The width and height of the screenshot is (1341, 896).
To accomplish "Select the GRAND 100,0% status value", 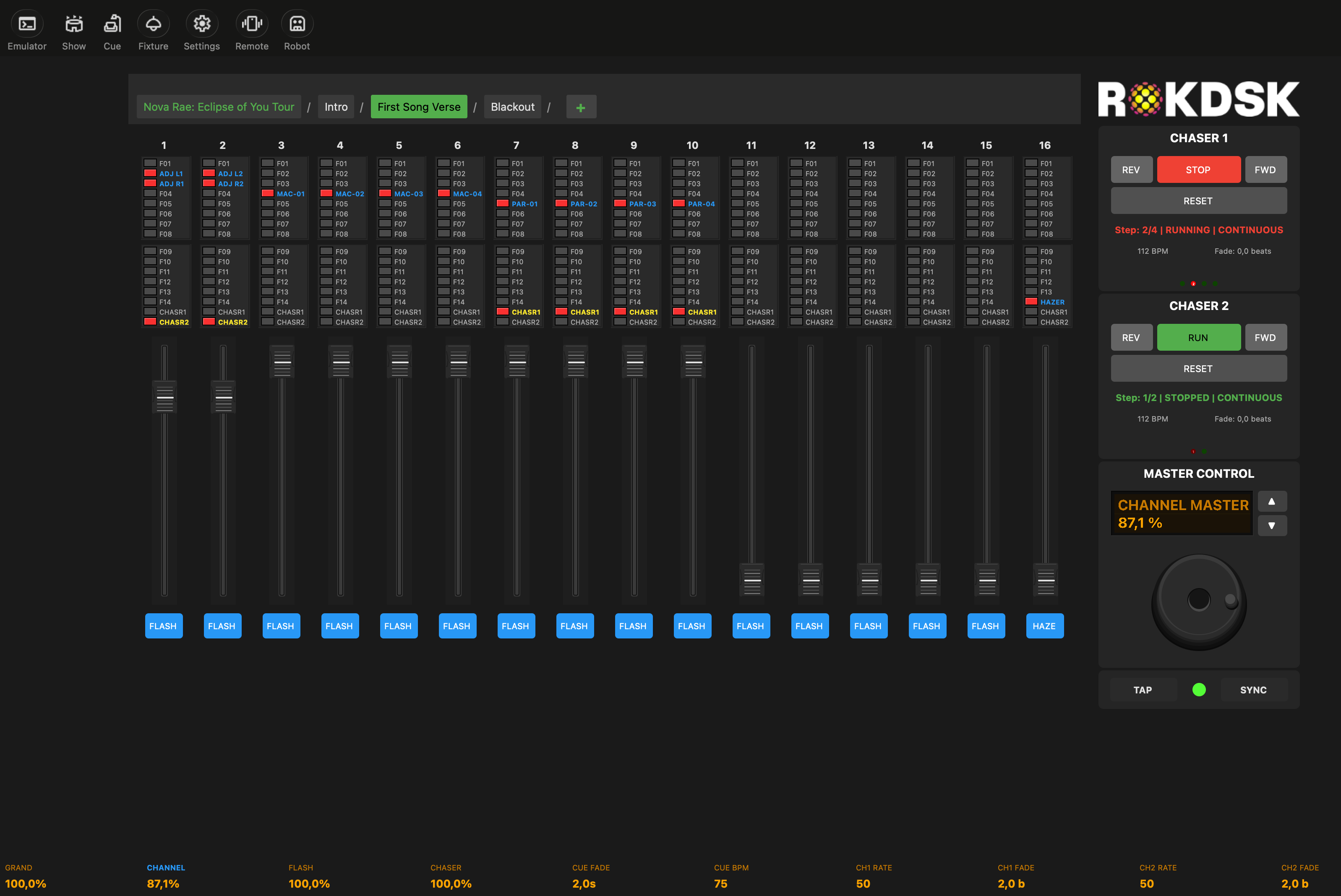I will pos(26,883).
